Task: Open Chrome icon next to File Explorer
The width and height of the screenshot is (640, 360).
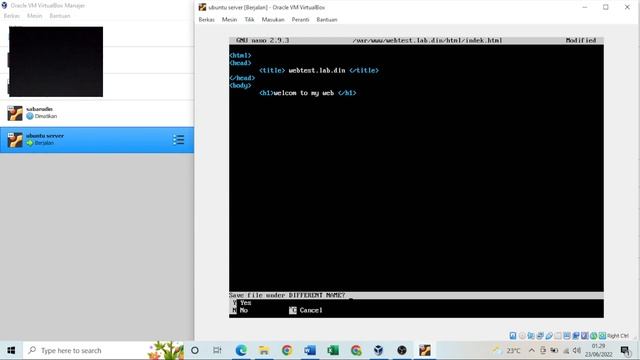Action: [287, 350]
